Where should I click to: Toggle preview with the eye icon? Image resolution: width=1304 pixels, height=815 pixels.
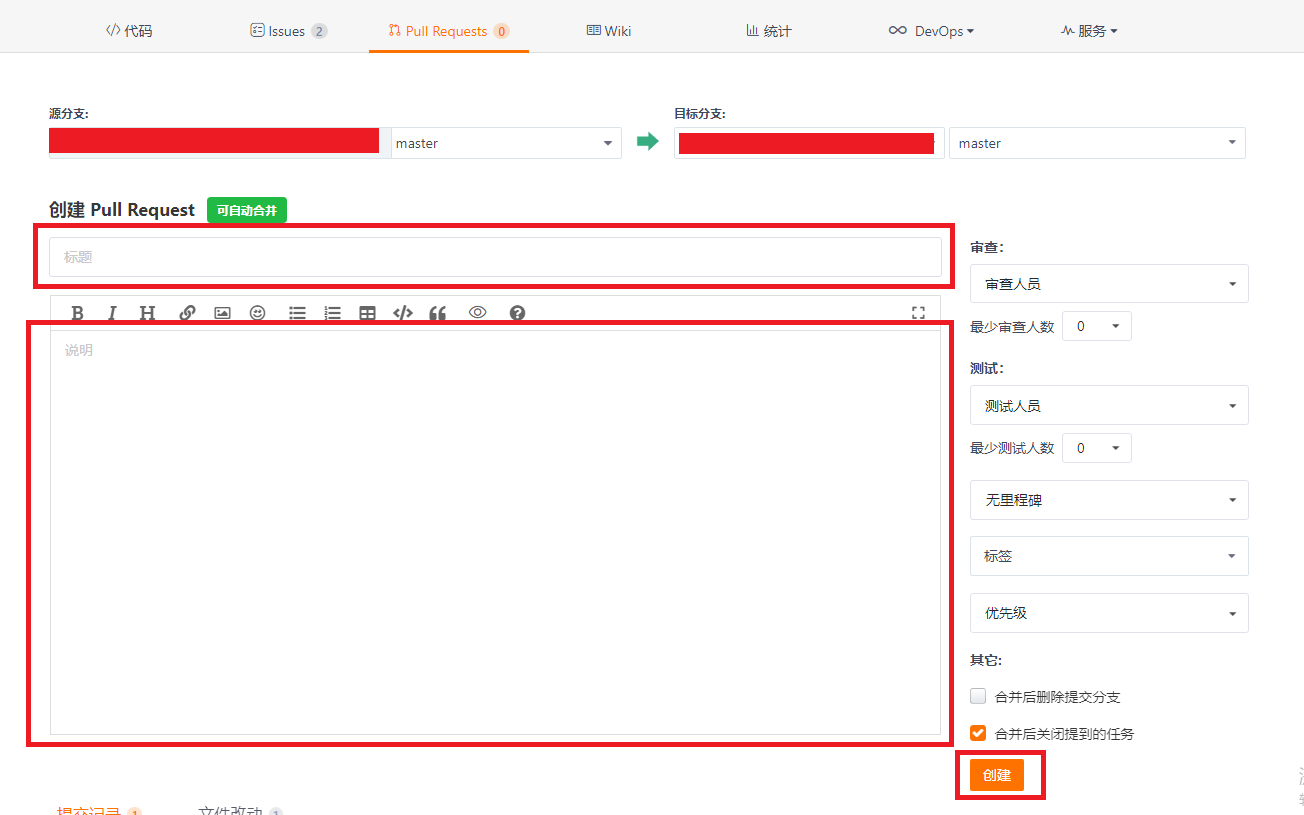pyautogui.click(x=477, y=313)
